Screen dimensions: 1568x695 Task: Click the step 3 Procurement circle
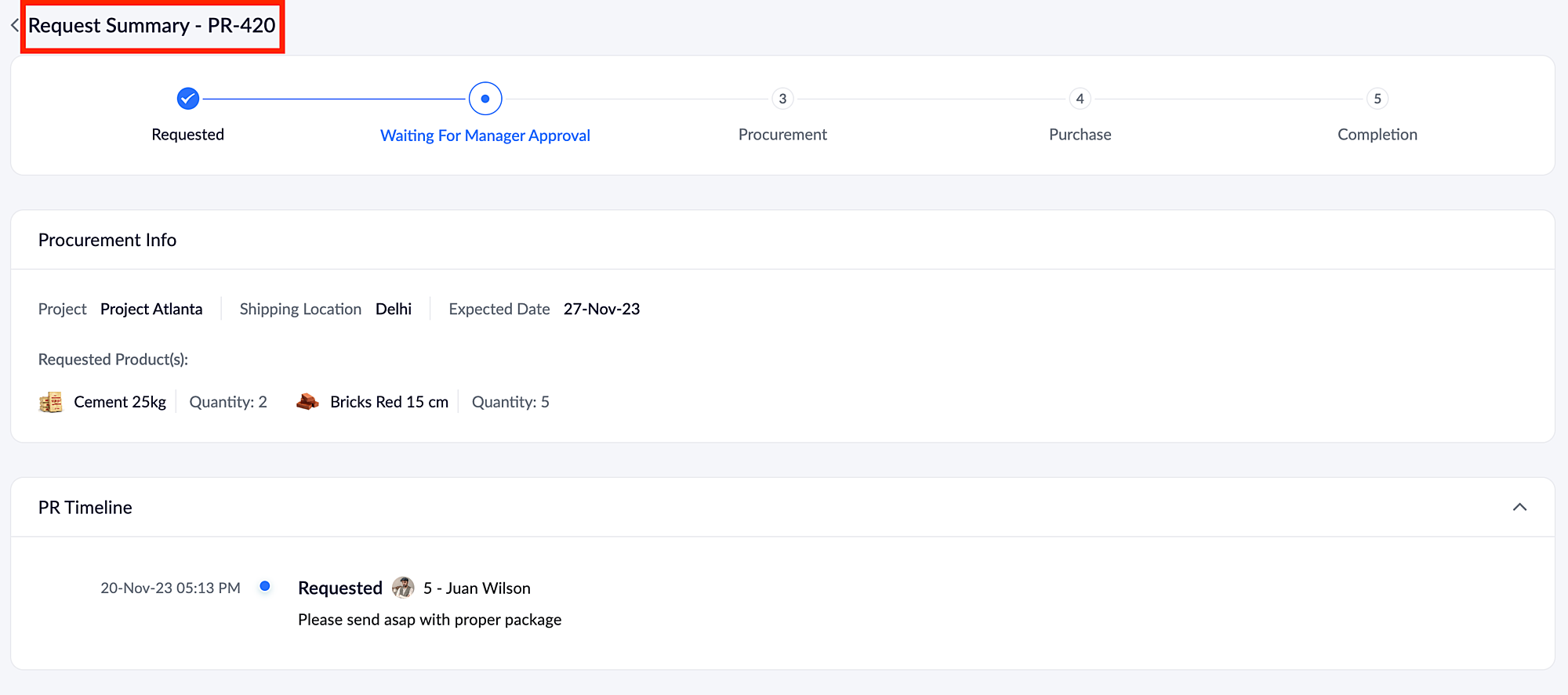click(x=782, y=99)
